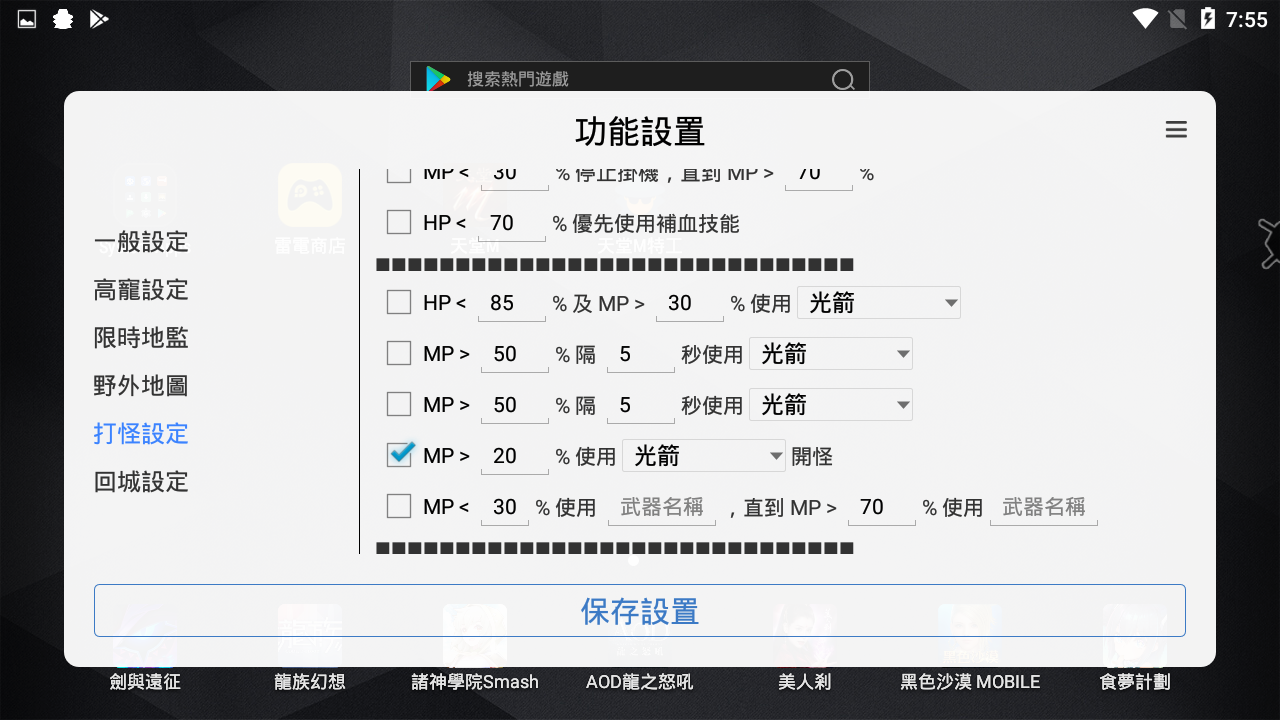Open the 雷電商店 store icon
1280x720 pixels.
coord(309,196)
